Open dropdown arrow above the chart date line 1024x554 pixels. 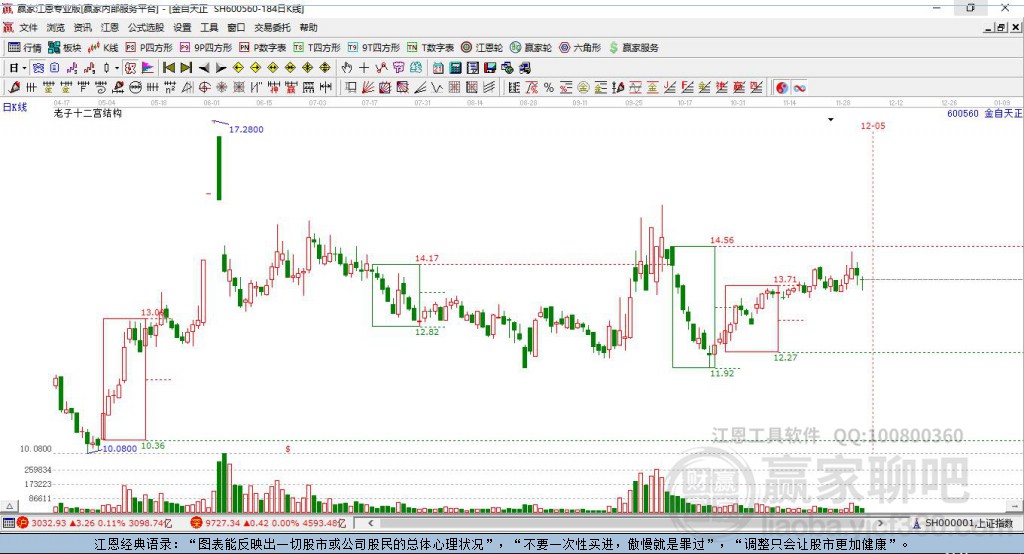click(831, 120)
